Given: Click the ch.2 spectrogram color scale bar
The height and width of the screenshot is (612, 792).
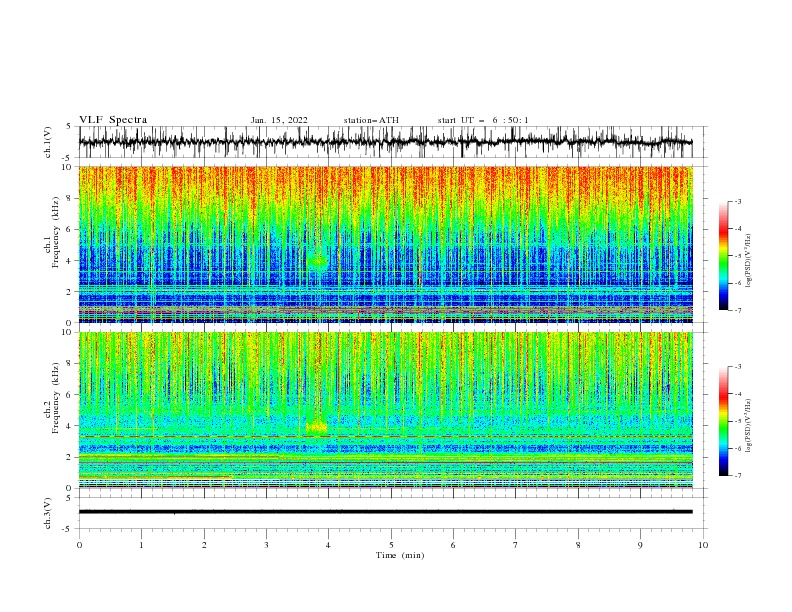Looking at the screenshot, I should 723,421.
